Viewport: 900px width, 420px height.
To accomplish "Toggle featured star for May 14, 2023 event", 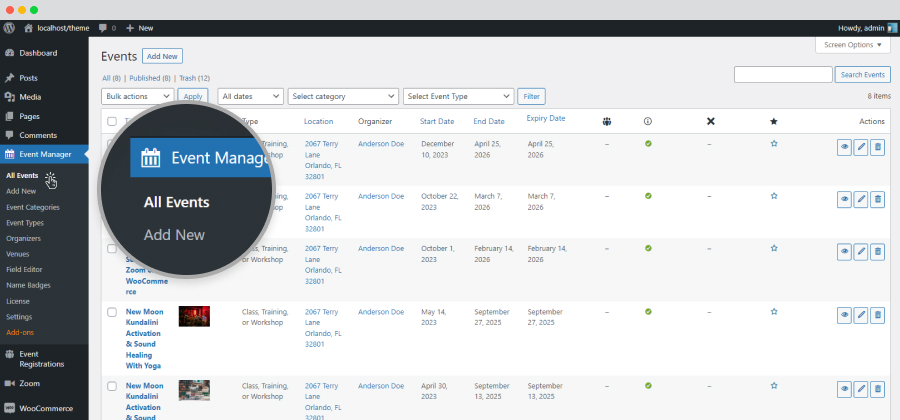I will [x=774, y=312].
